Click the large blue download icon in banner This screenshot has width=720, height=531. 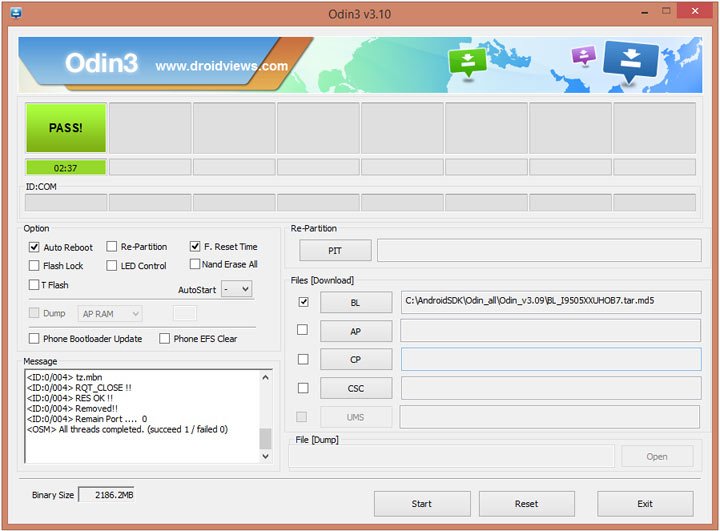tap(630, 62)
